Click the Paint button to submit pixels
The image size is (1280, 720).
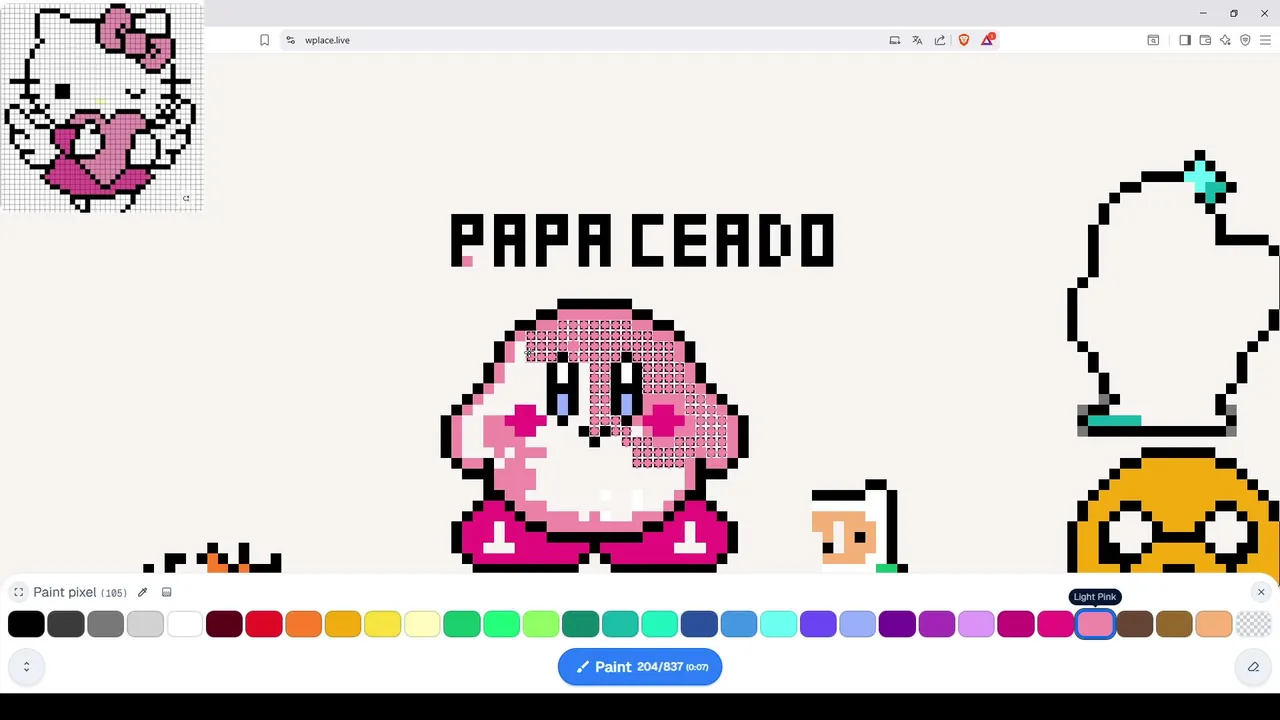[x=640, y=667]
